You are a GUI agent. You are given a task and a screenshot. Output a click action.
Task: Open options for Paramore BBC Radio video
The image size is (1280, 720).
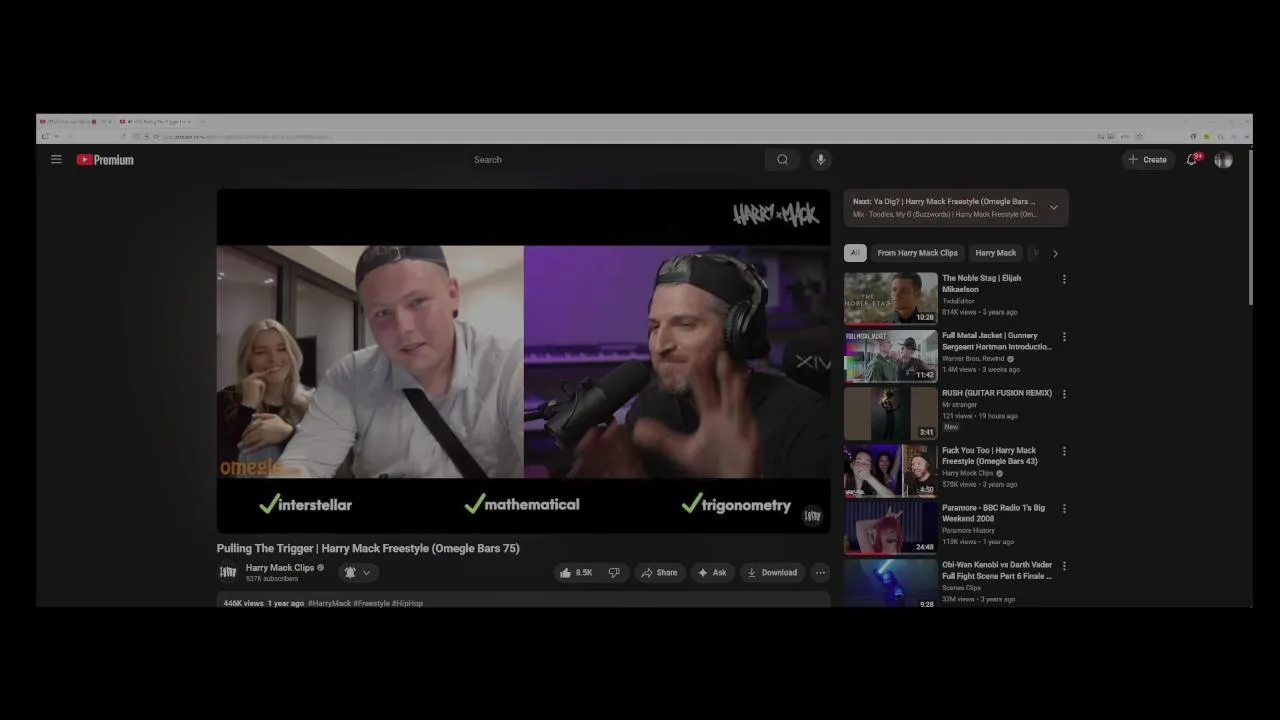pos(1064,508)
